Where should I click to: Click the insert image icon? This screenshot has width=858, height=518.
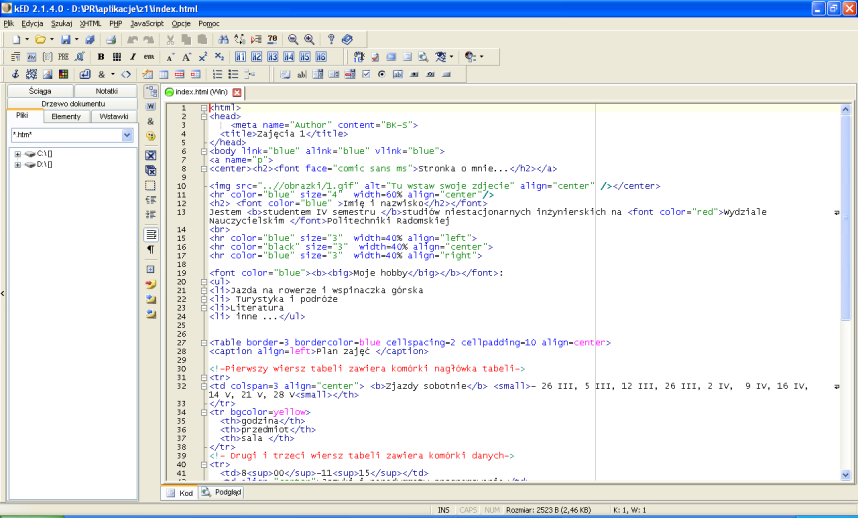point(48,74)
